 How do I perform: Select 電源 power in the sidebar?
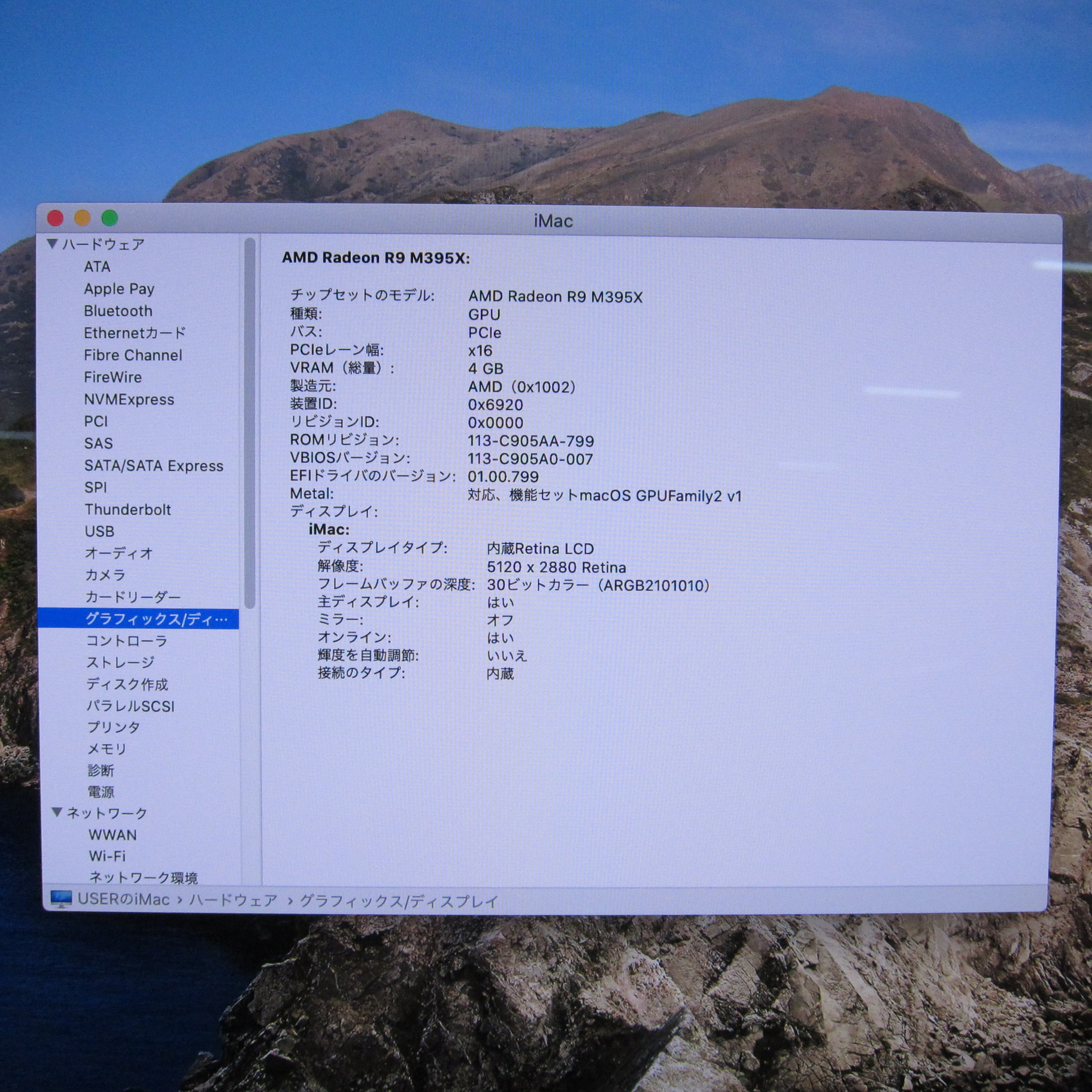point(101,791)
